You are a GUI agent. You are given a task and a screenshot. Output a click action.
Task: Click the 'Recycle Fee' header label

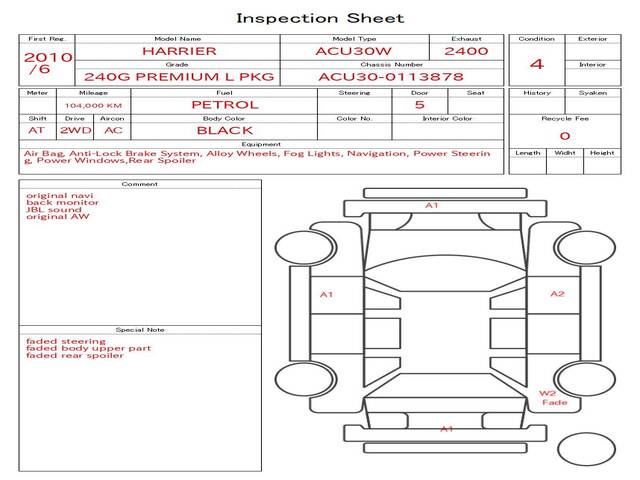[565, 118]
